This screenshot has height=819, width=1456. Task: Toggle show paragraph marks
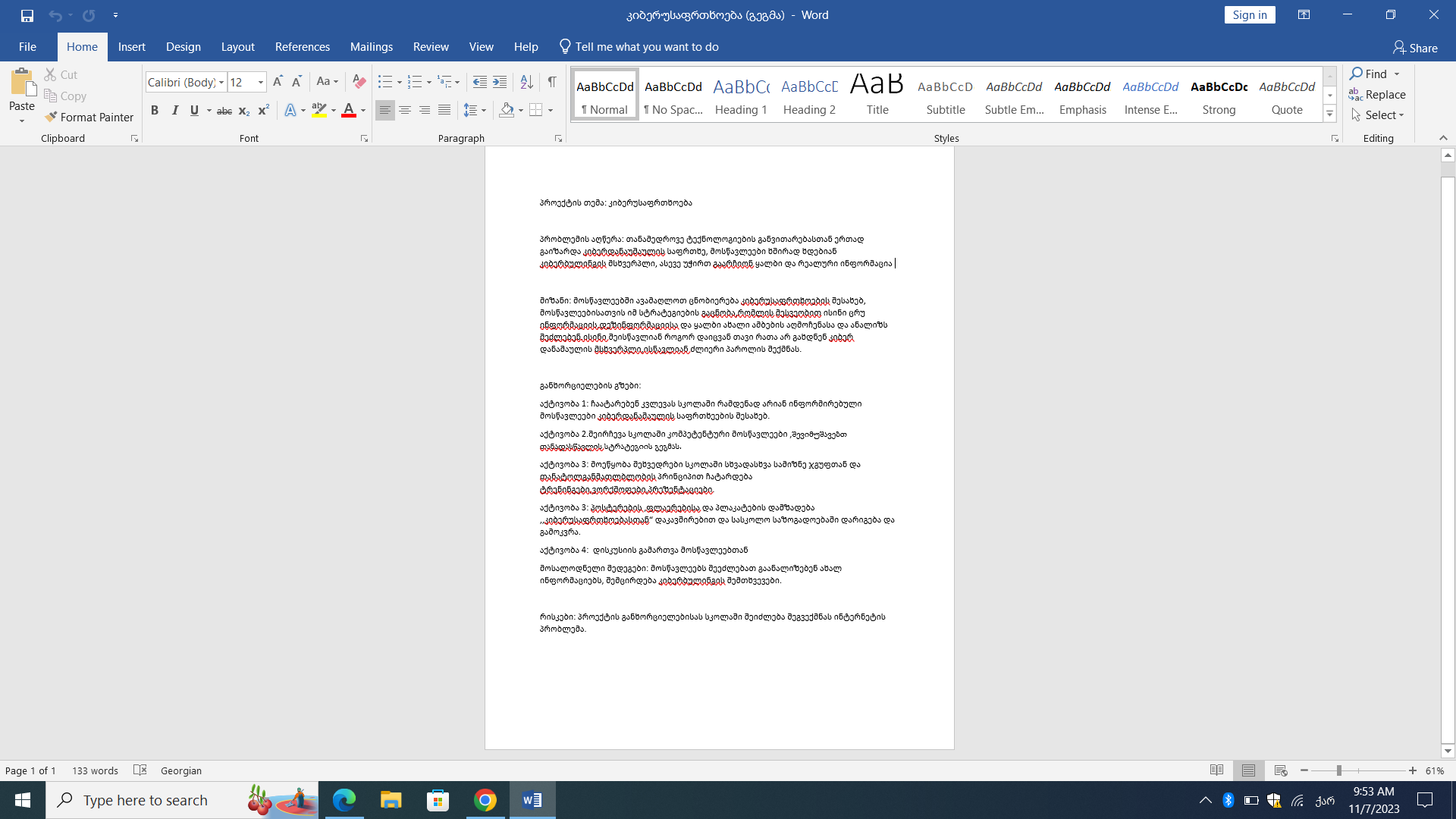pos(552,82)
